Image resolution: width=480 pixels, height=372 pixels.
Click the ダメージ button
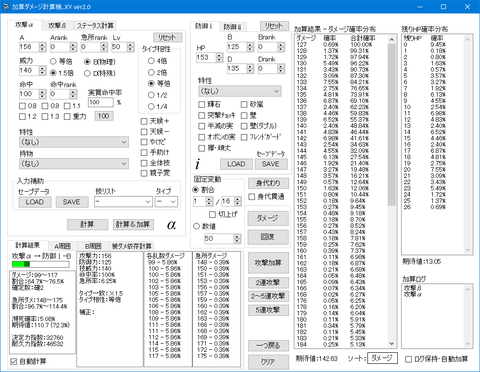pos(268,218)
